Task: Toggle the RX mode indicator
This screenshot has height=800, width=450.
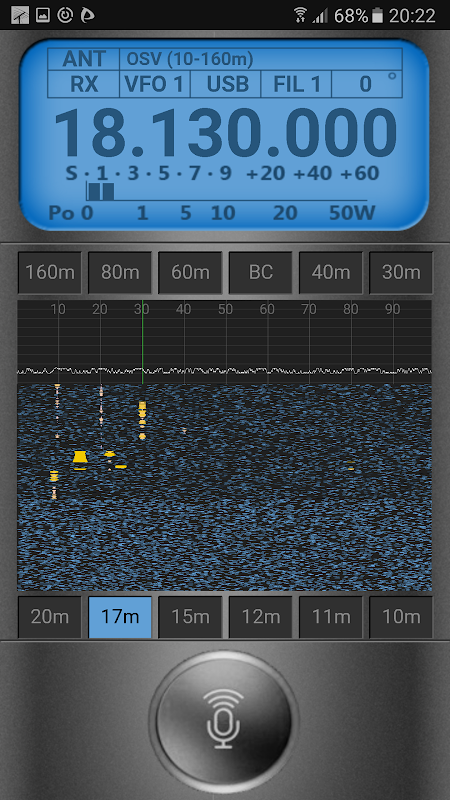Action: (84, 84)
